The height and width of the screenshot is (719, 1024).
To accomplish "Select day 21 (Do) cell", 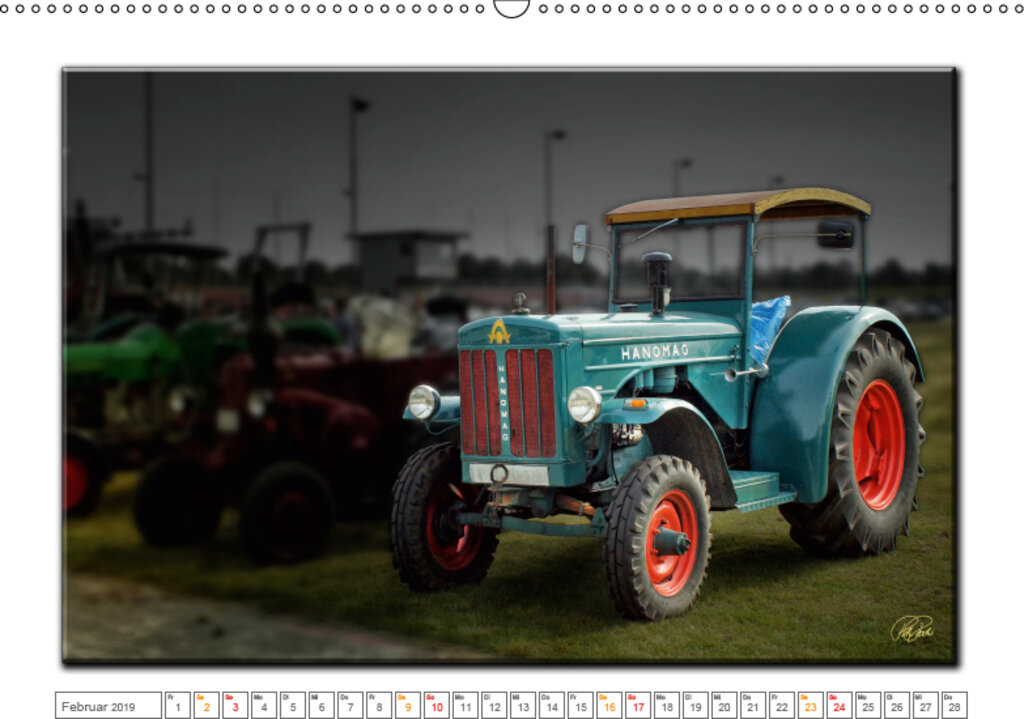I will (x=753, y=706).
